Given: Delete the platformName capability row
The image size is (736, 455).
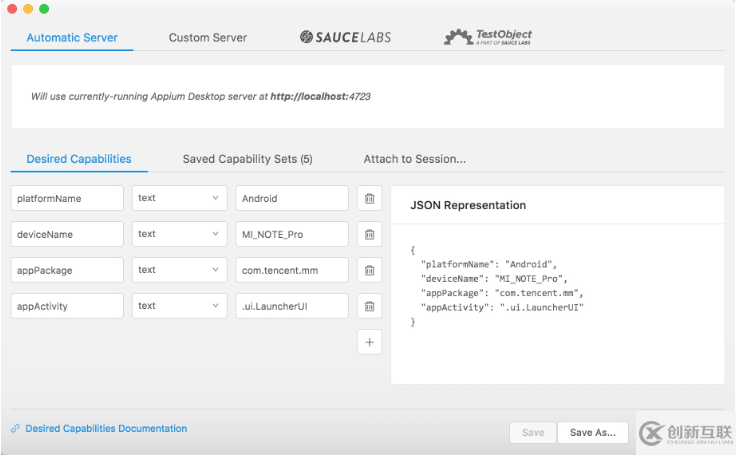Looking at the screenshot, I should pyautogui.click(x=369, y=198).
